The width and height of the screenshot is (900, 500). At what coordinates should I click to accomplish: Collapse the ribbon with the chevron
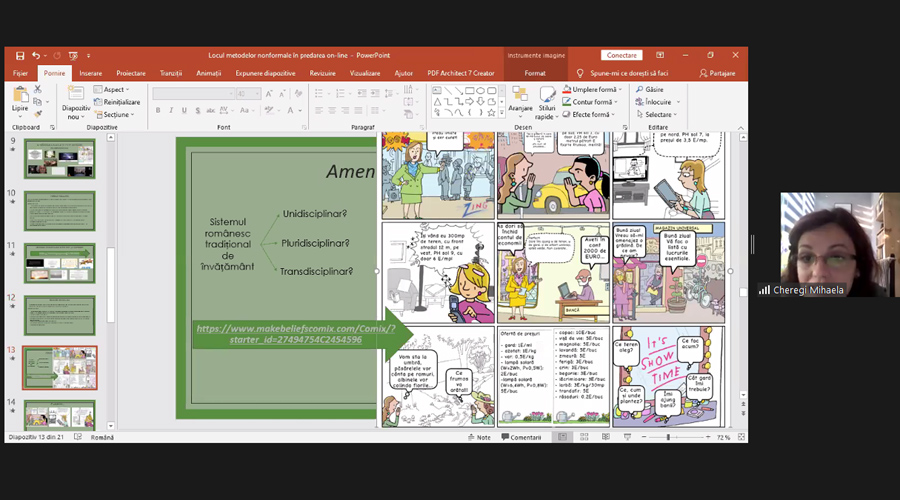coord(740,127)
